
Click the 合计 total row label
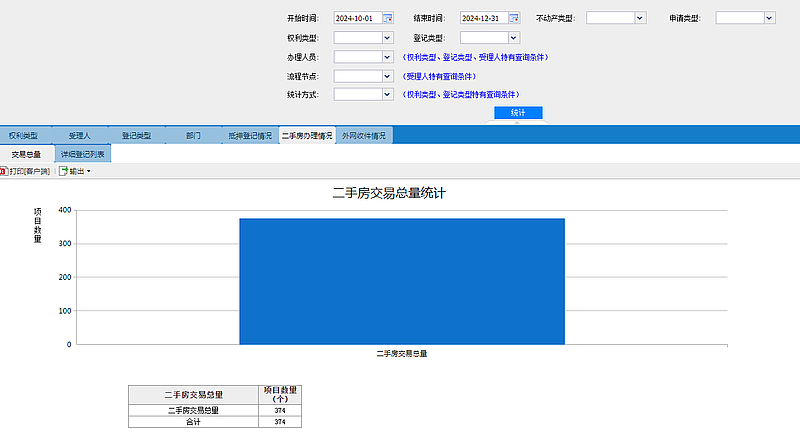193,422
